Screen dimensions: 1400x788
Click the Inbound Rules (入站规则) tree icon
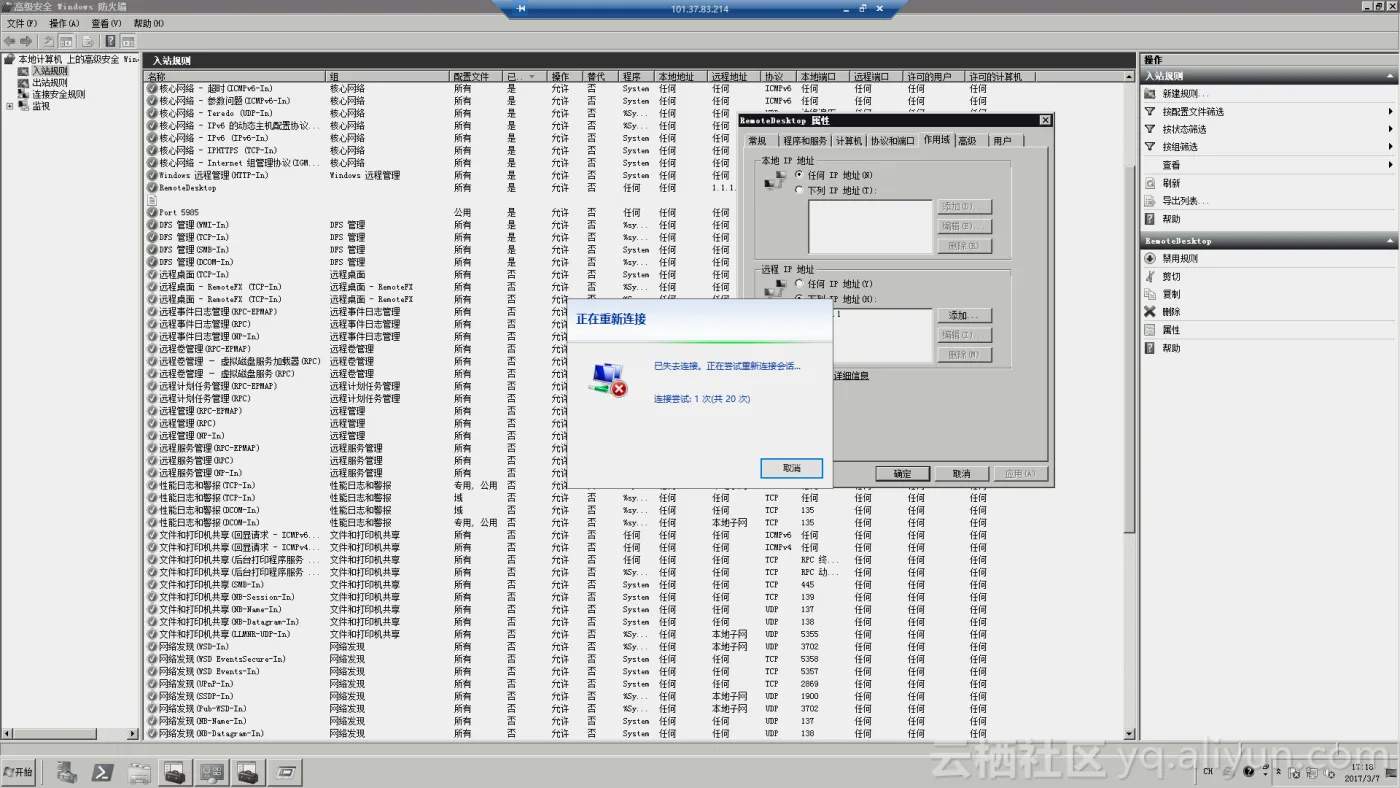pos(23,71)
